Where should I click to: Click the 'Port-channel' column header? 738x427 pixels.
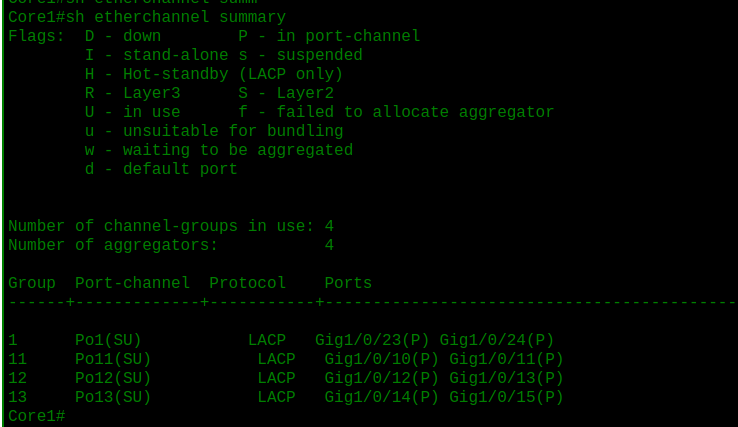132,283
